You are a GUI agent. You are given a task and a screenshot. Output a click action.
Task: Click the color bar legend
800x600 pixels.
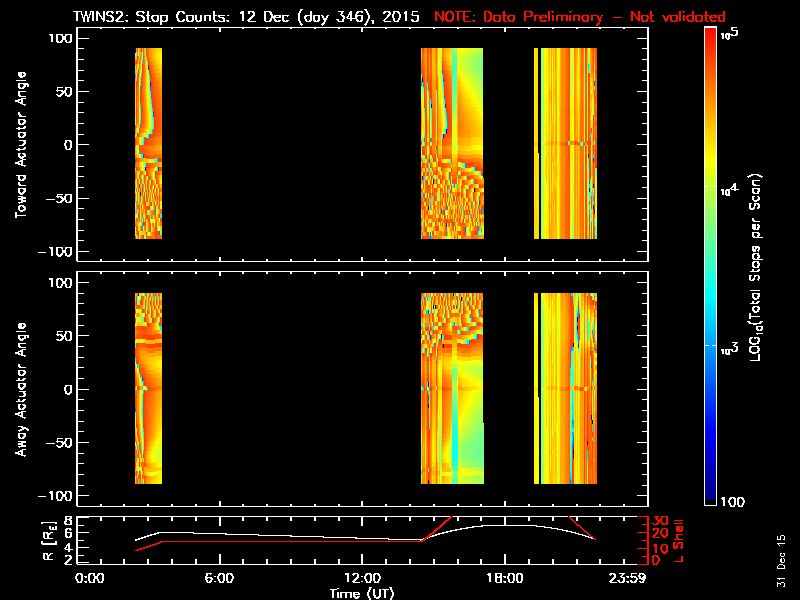pyautogui.click(x=711, y=266)
